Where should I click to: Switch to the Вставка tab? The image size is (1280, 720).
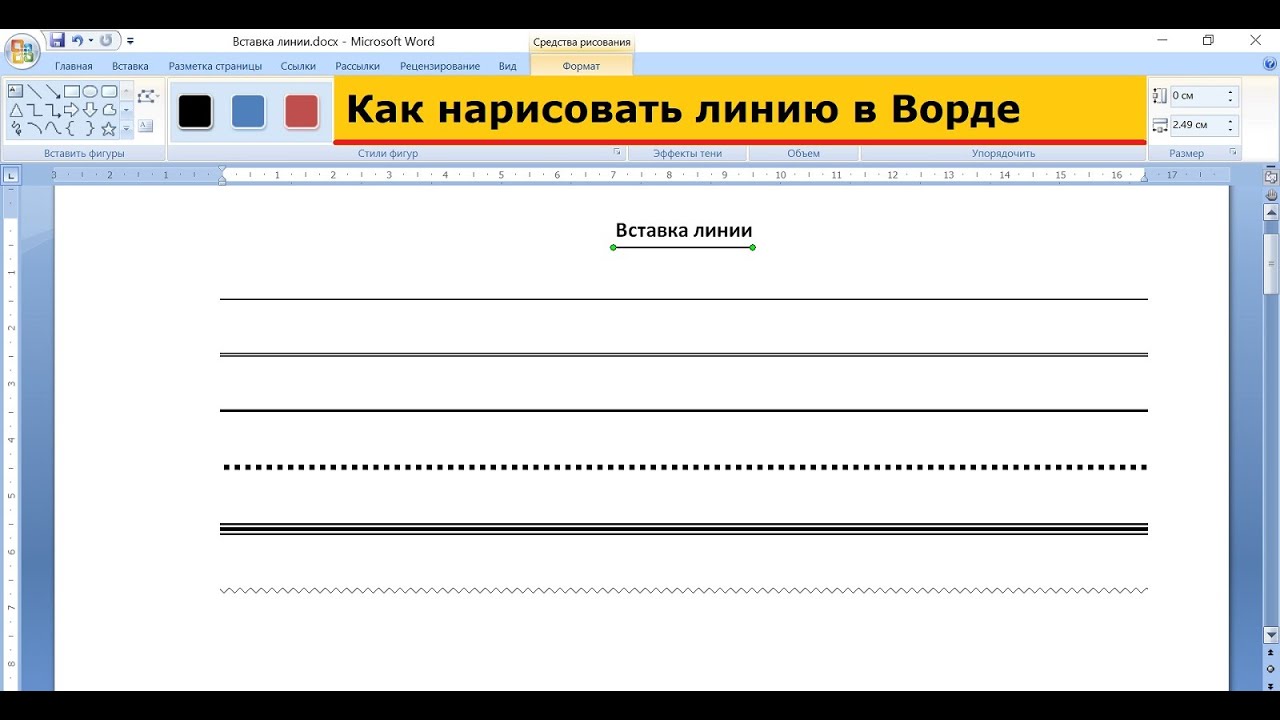click(130, 66)
